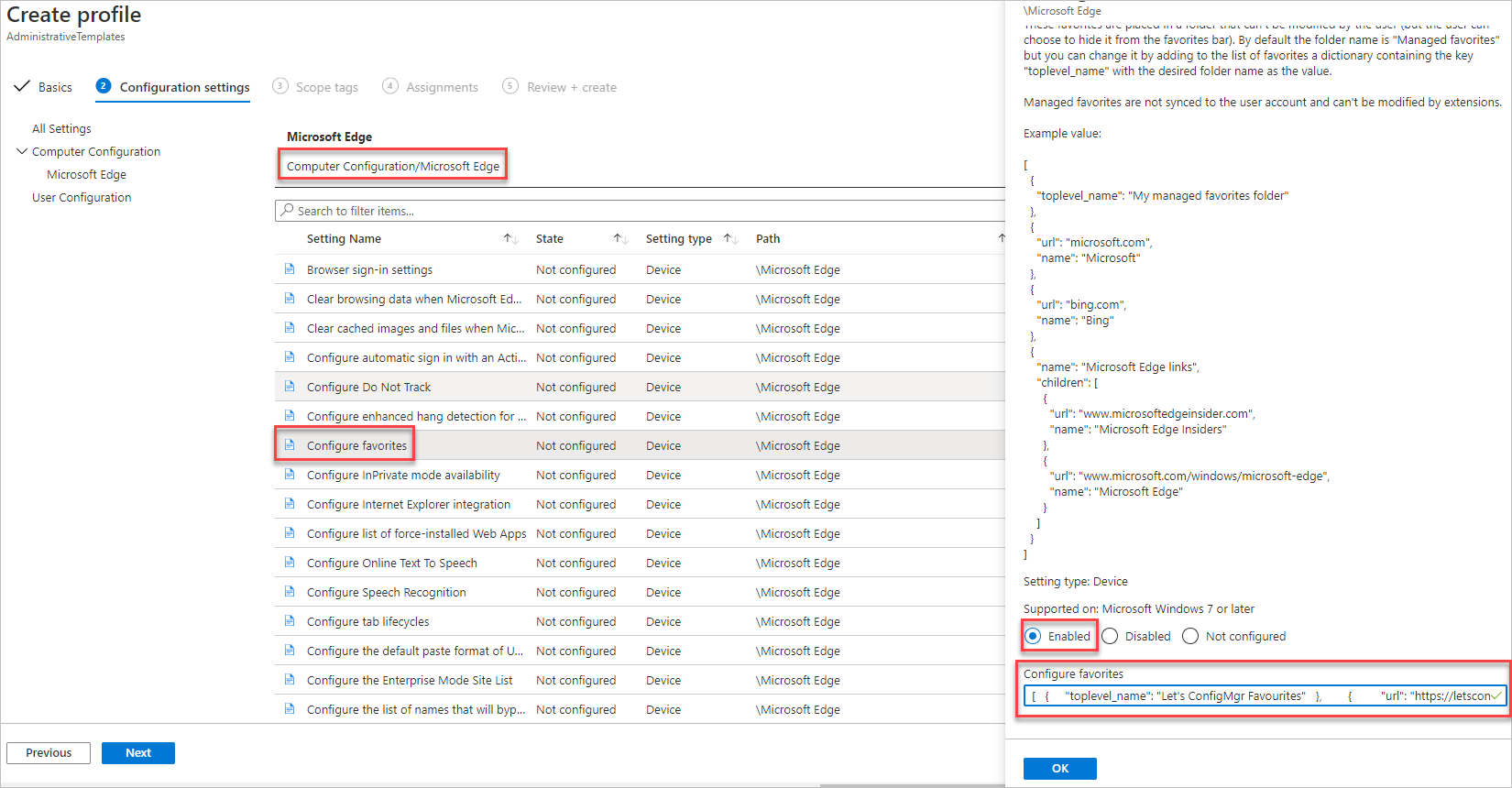Screen dimensions: 1512x788
Task: Open Configure tab lifecycles setting
Action: [367, 621]
